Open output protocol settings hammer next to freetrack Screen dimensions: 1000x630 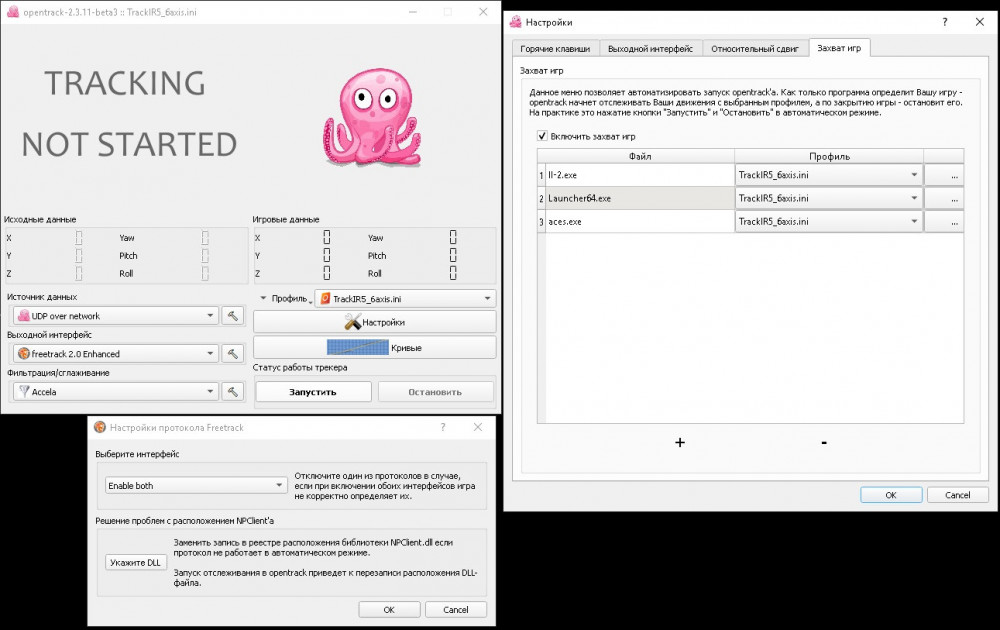233,353
